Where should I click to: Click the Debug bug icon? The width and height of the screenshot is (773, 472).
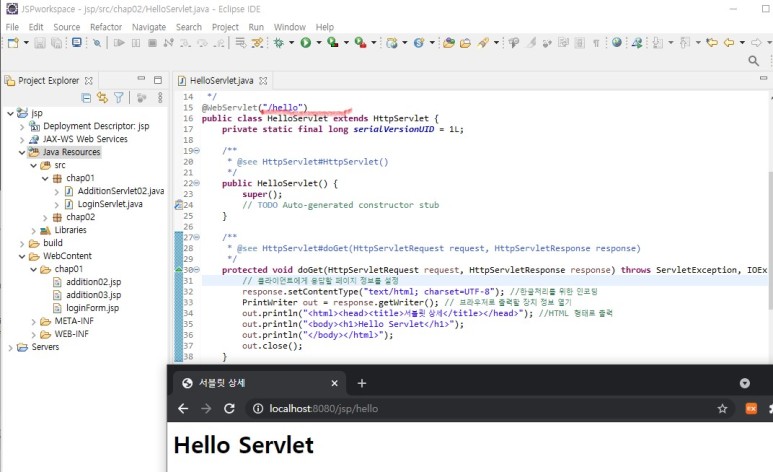[x=279, y=43]
